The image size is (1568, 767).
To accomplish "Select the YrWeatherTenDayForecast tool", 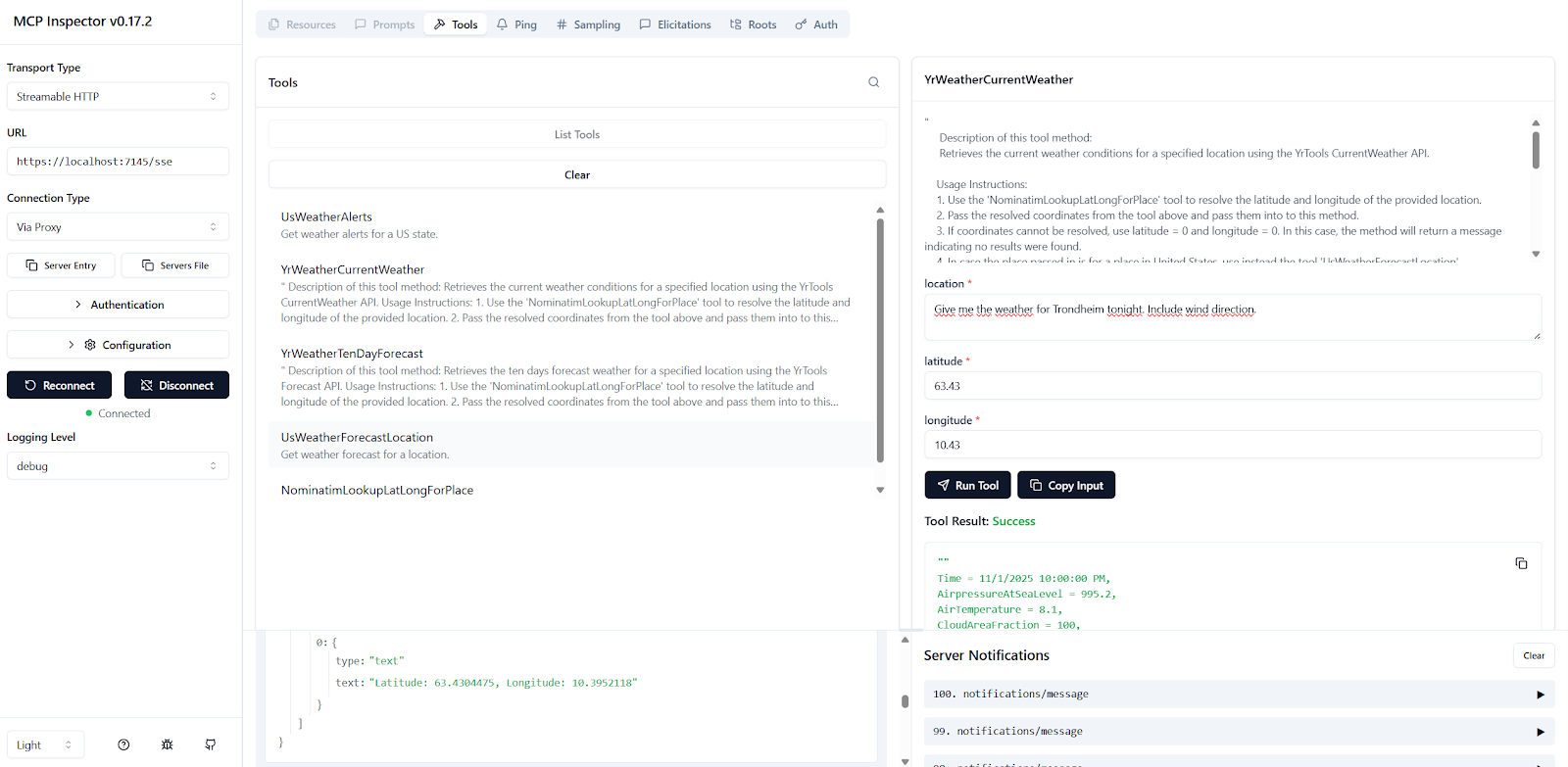I will point(571,377).
